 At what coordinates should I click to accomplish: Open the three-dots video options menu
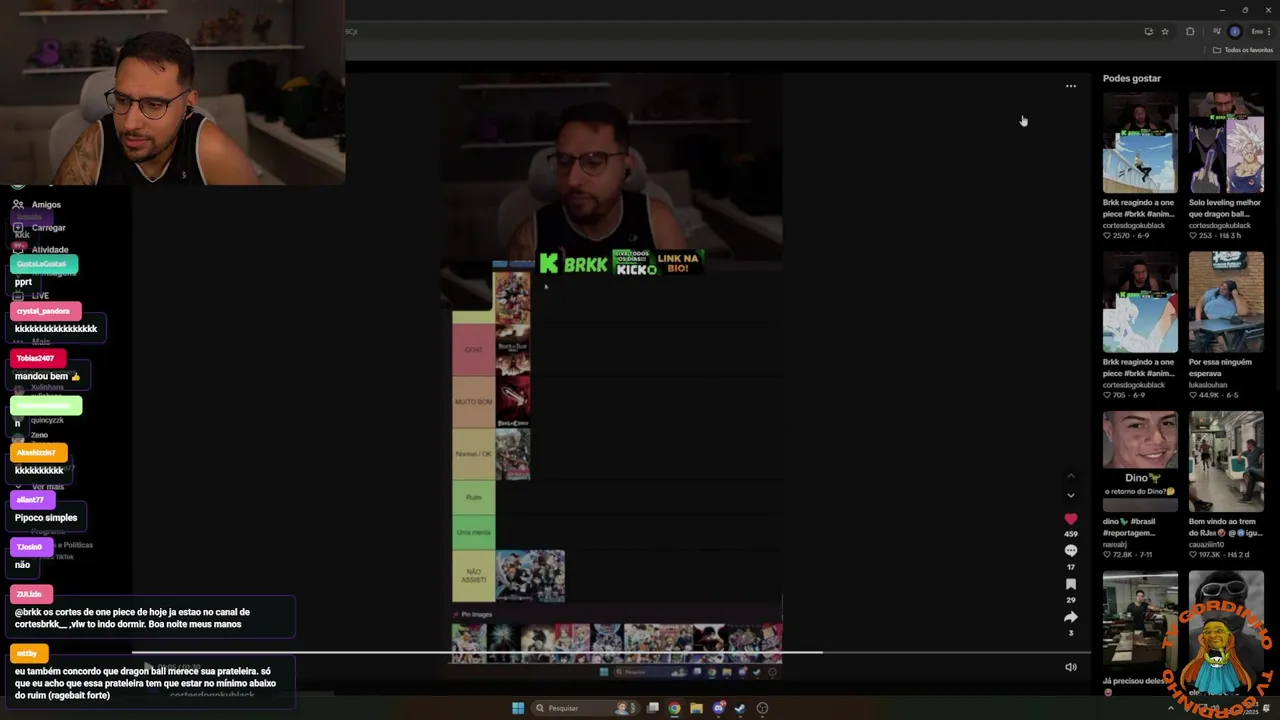[1070, 86]
